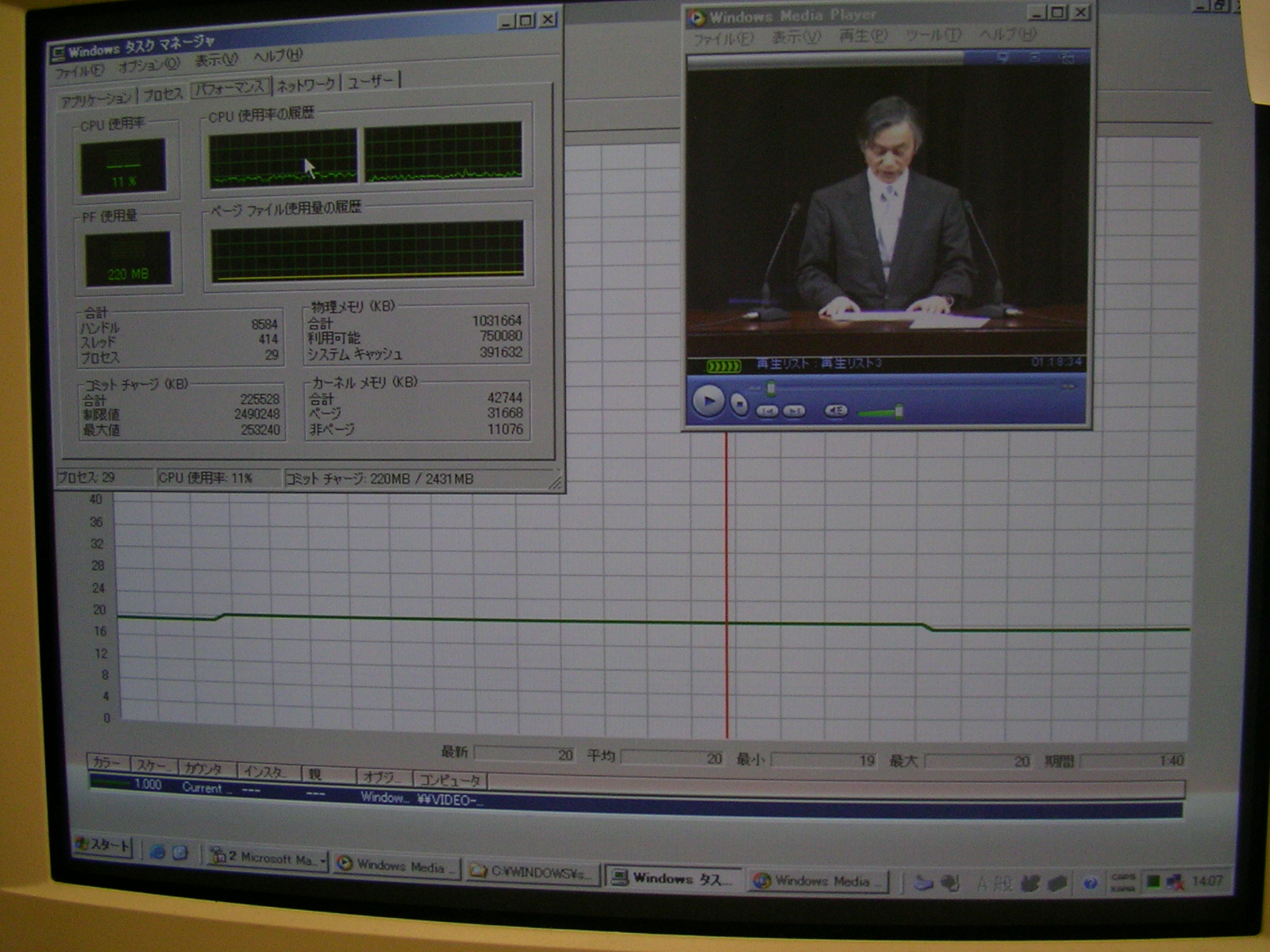The height and width of the screenshot is (952, 1270).
Task: Select the アプリケーション tab
Action: (96, 99)
